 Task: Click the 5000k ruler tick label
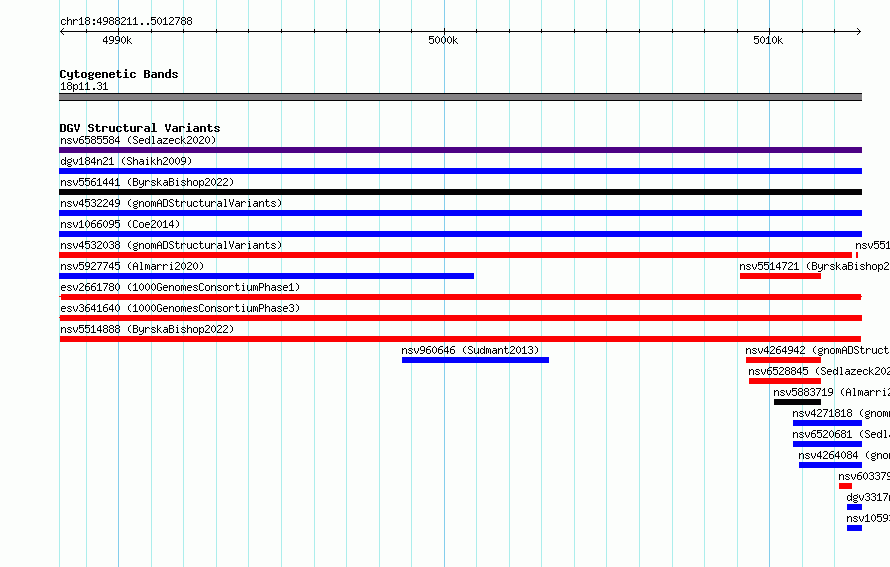coord(443,40)
